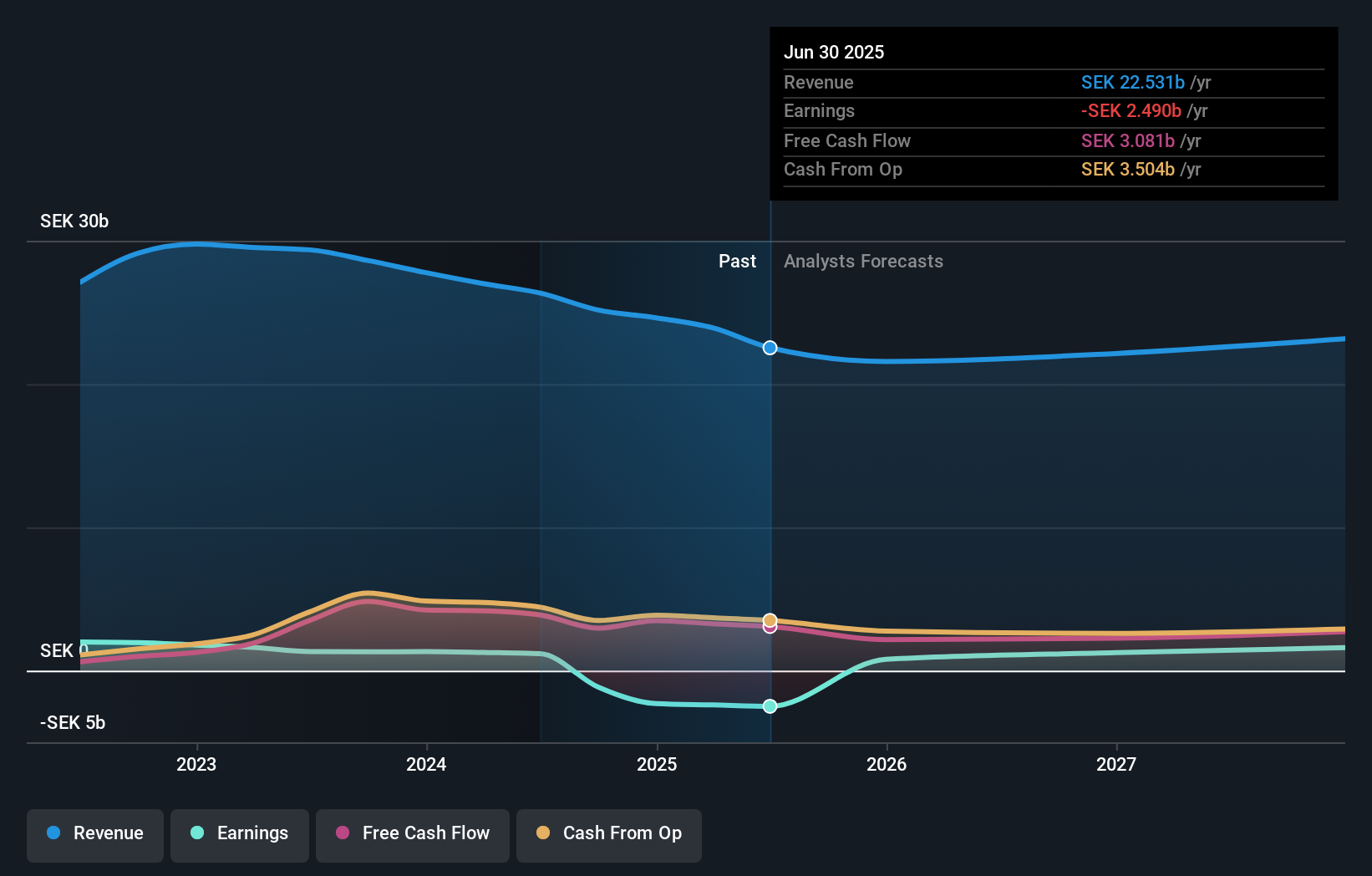Collapse the Free Cash Flow legend item

coord(412,834)
